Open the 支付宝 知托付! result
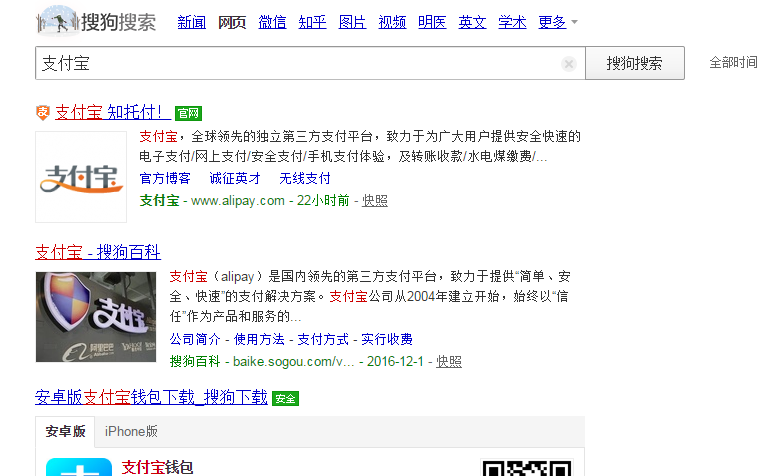 [113, 112]
